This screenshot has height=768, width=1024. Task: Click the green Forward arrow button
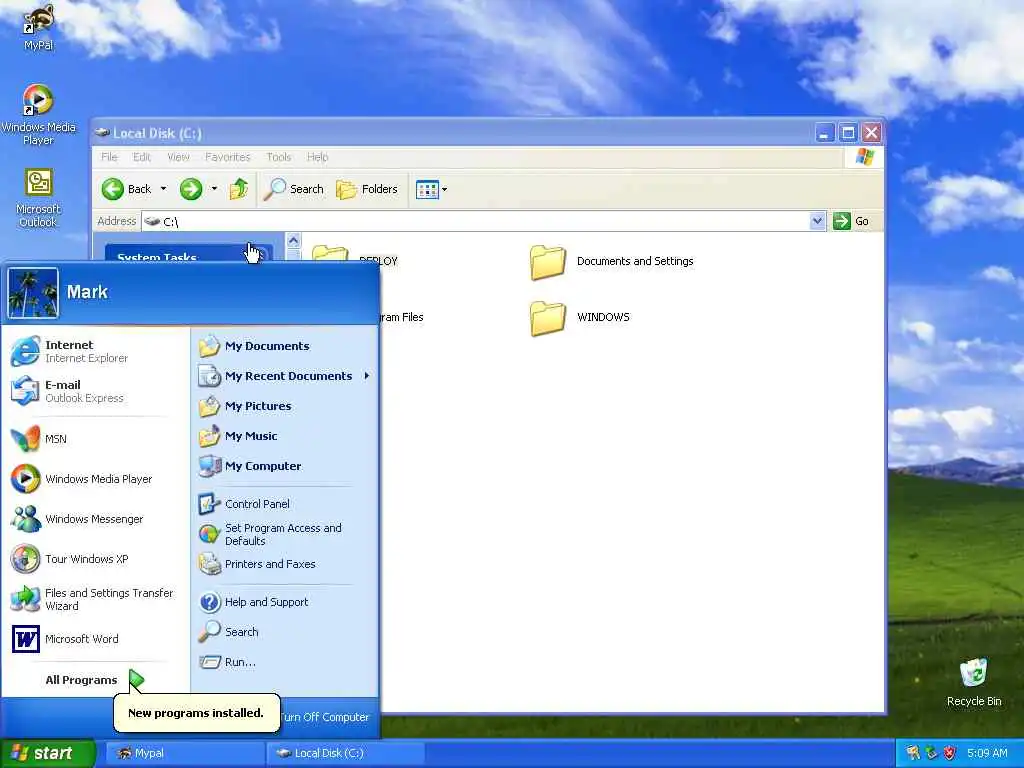[191, 189]
